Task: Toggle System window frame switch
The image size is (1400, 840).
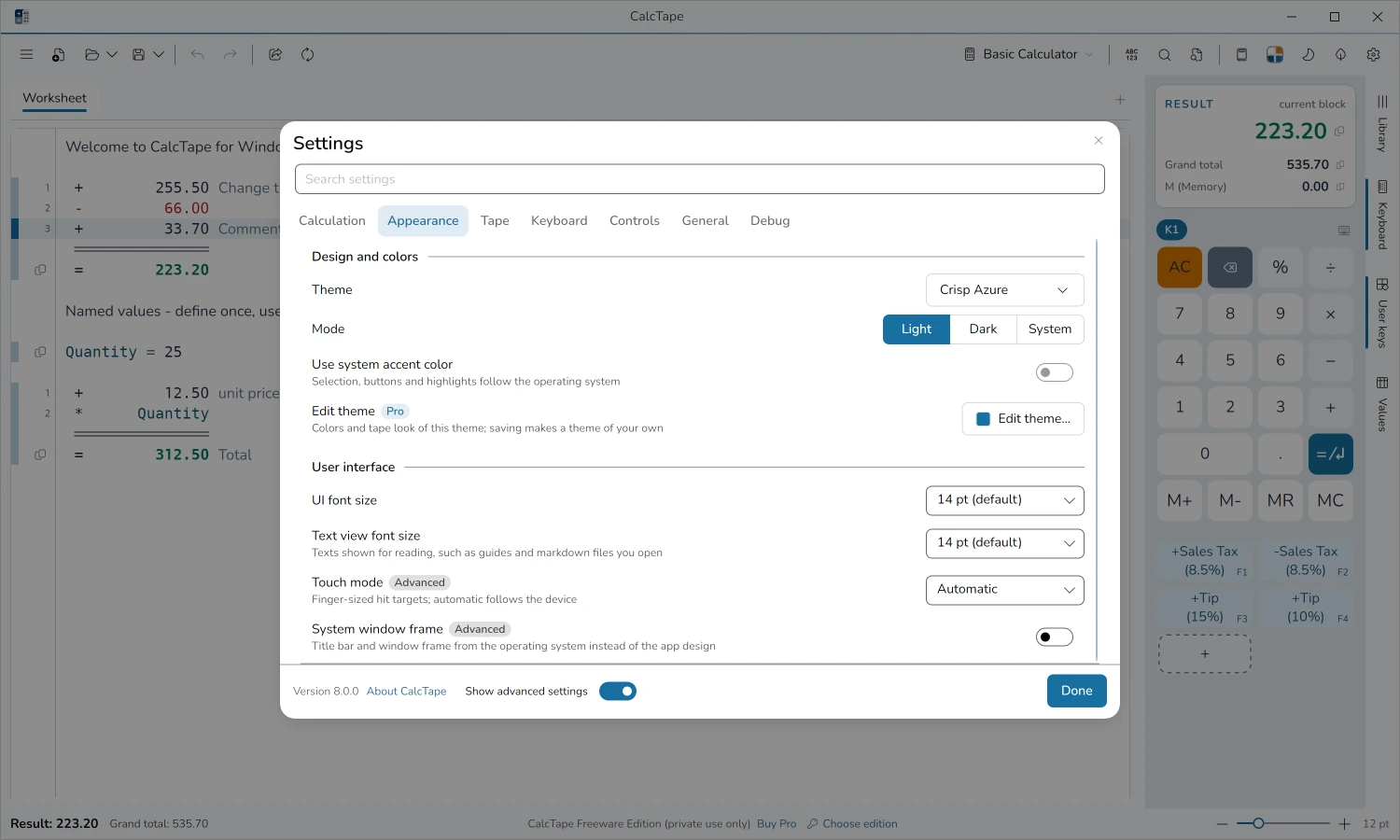Action: (1055, 637)
